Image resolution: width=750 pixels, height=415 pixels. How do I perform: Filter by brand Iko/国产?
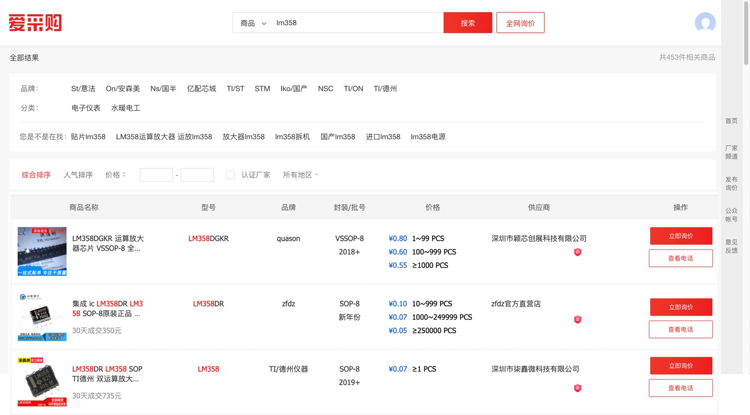[294, 88]
